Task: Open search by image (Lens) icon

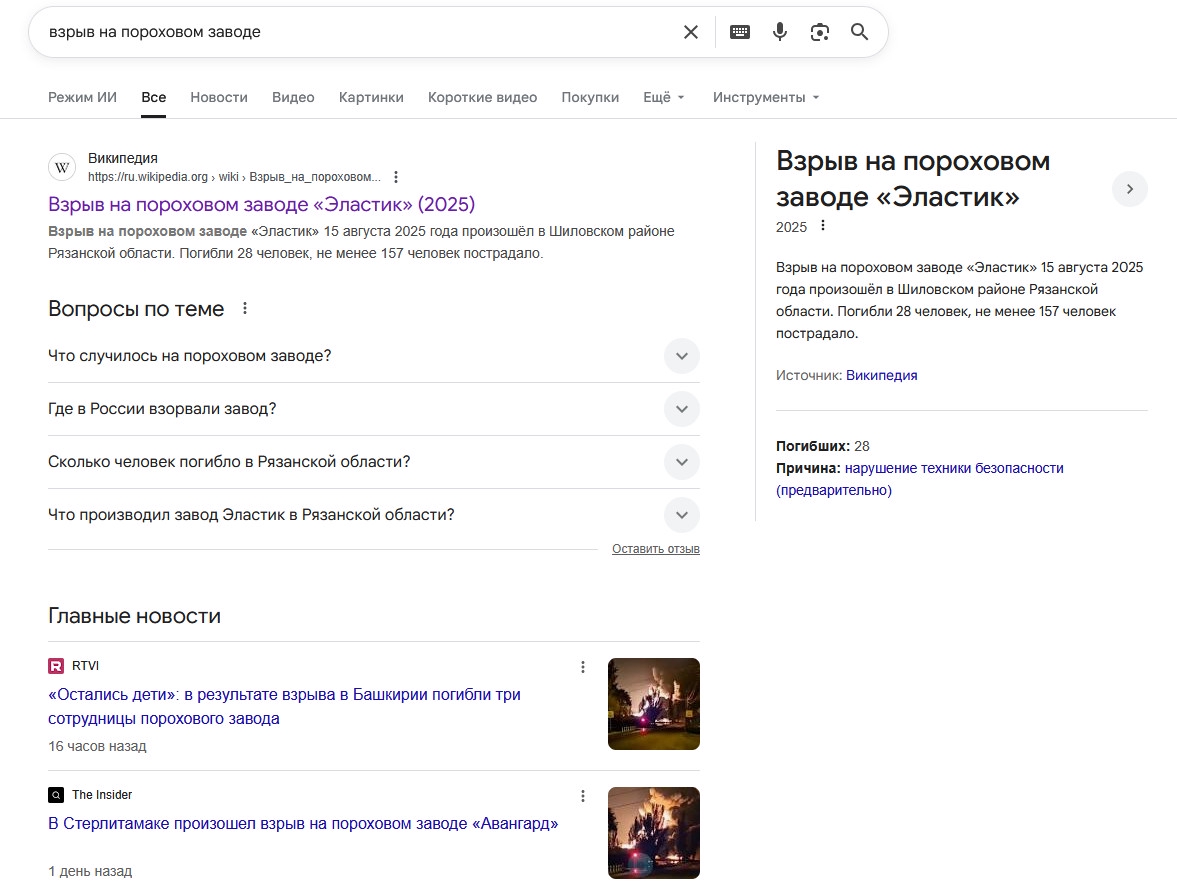Action: tap(820, 32)
